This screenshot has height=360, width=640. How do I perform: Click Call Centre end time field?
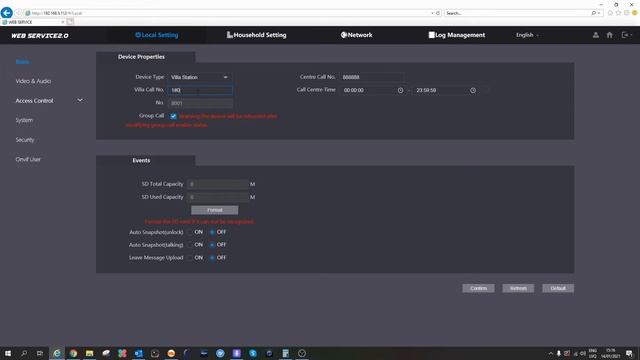click(445, 90)
